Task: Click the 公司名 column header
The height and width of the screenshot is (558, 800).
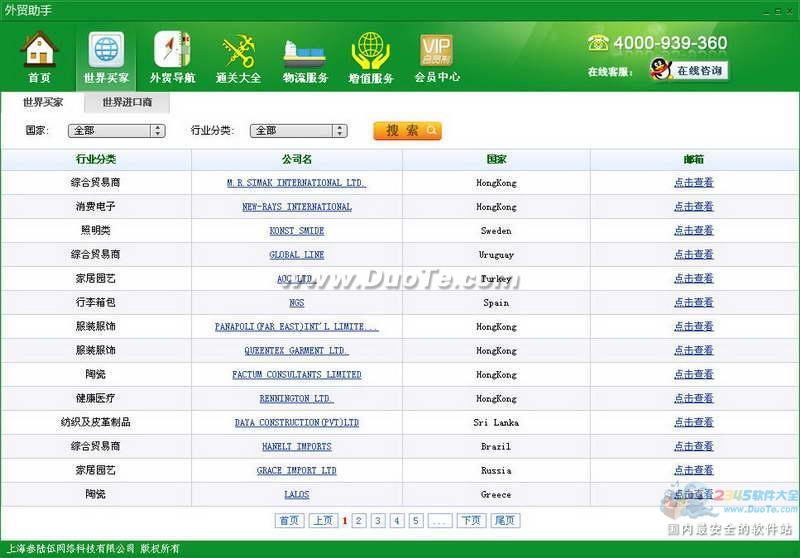Action: click(297, 159)
